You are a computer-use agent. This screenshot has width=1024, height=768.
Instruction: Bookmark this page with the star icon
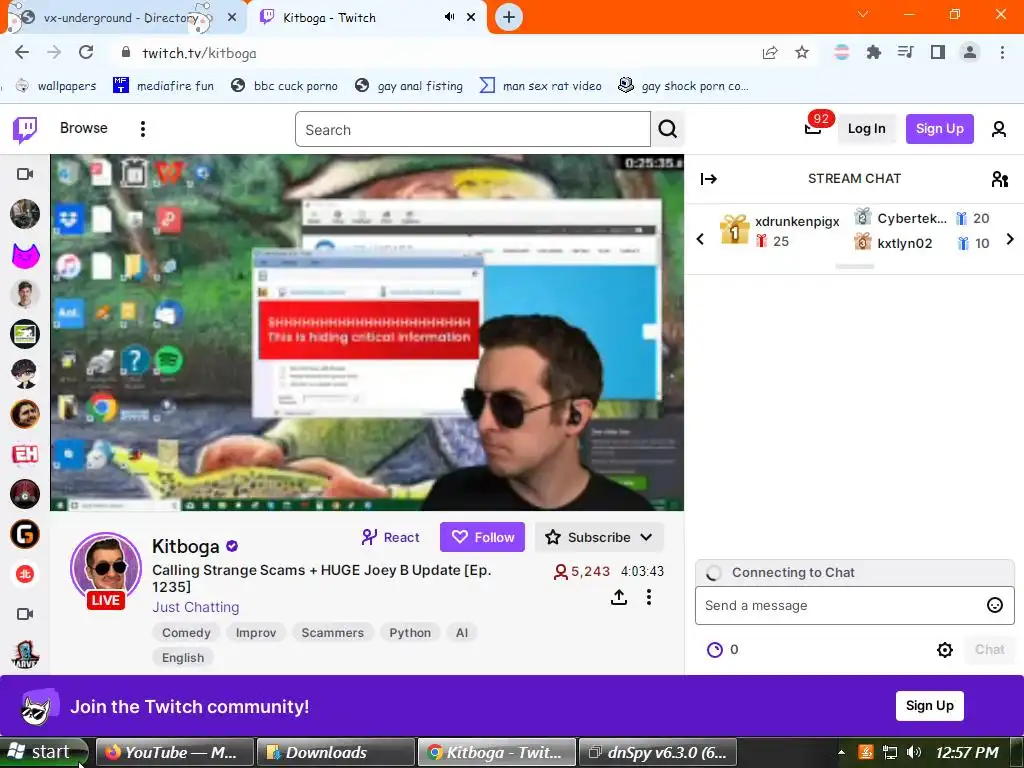click(x=802, y=53)
